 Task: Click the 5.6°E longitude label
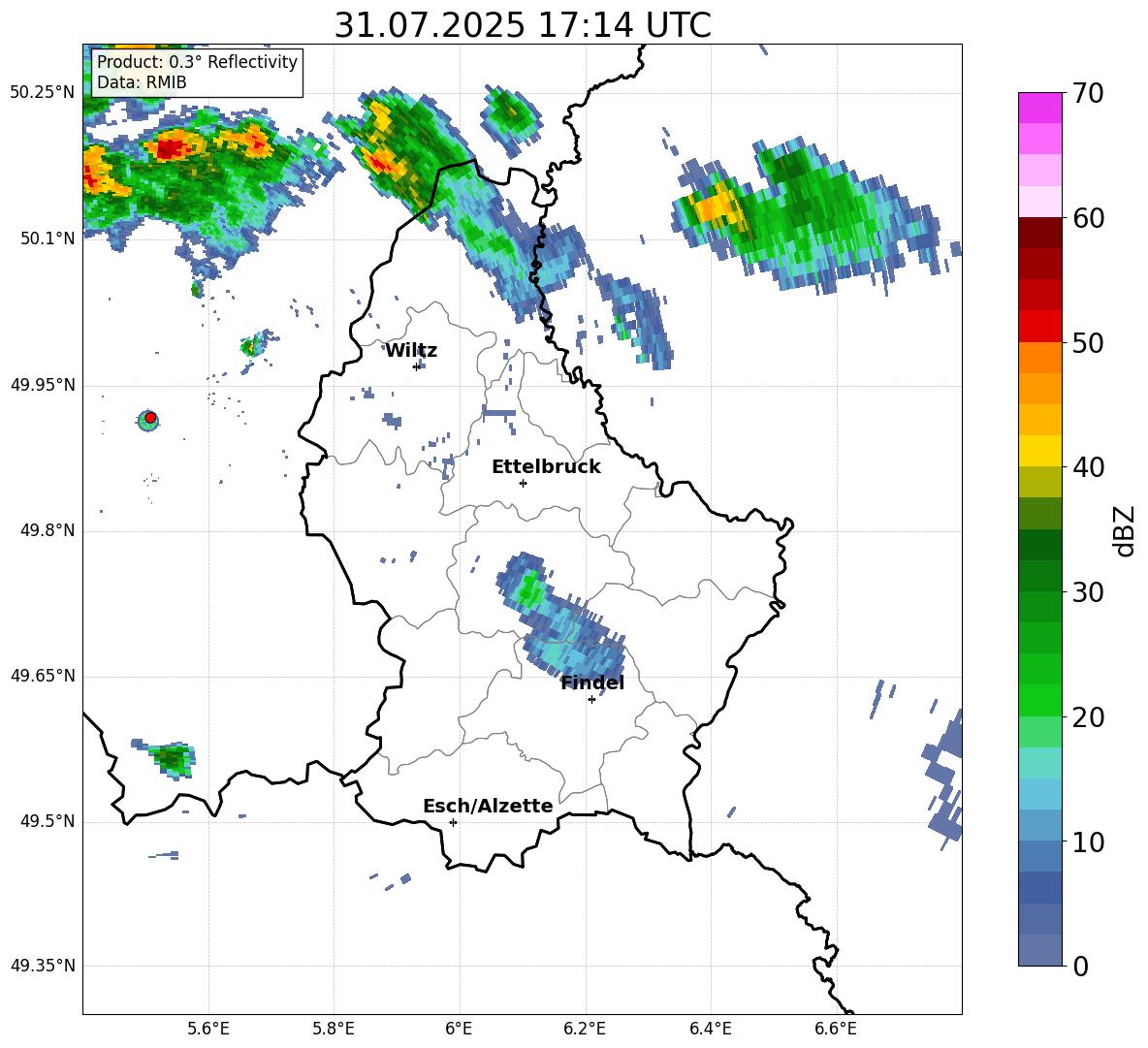point(208,1029)
